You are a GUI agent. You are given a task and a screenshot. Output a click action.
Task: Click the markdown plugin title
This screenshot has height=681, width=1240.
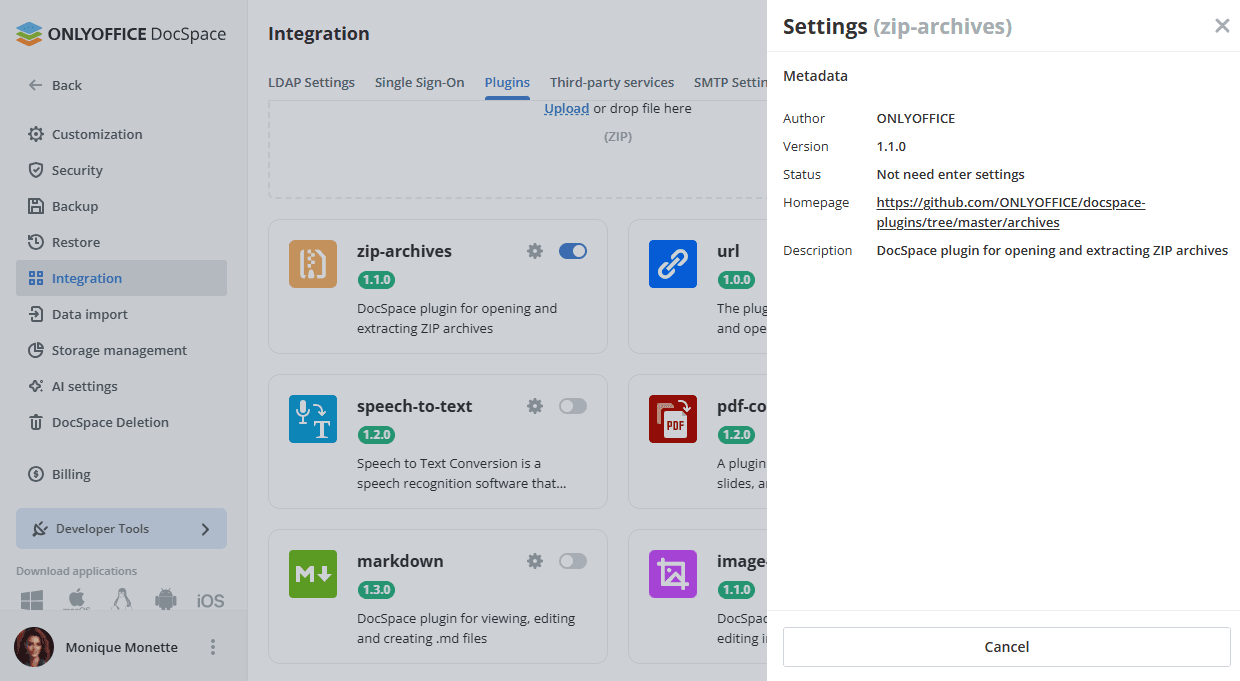400,561
